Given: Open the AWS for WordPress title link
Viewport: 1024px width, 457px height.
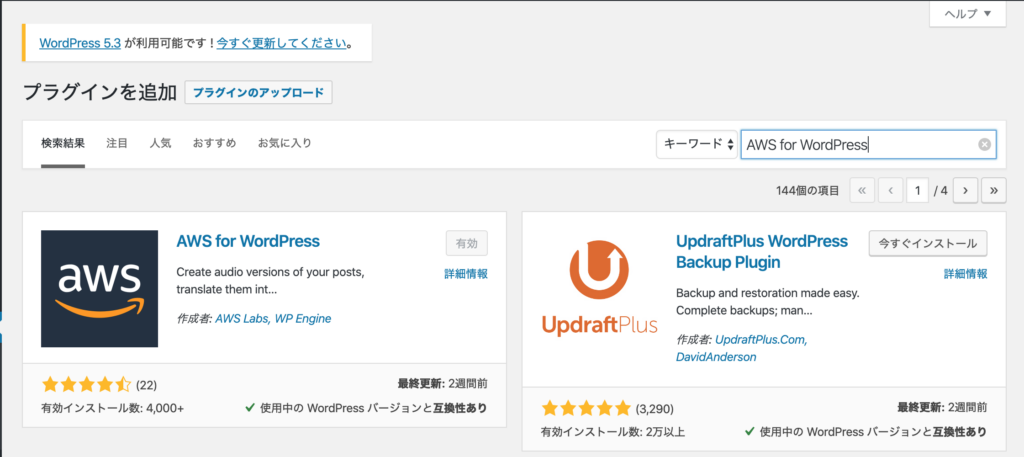Looking at the screenshot, I should 248,241.
